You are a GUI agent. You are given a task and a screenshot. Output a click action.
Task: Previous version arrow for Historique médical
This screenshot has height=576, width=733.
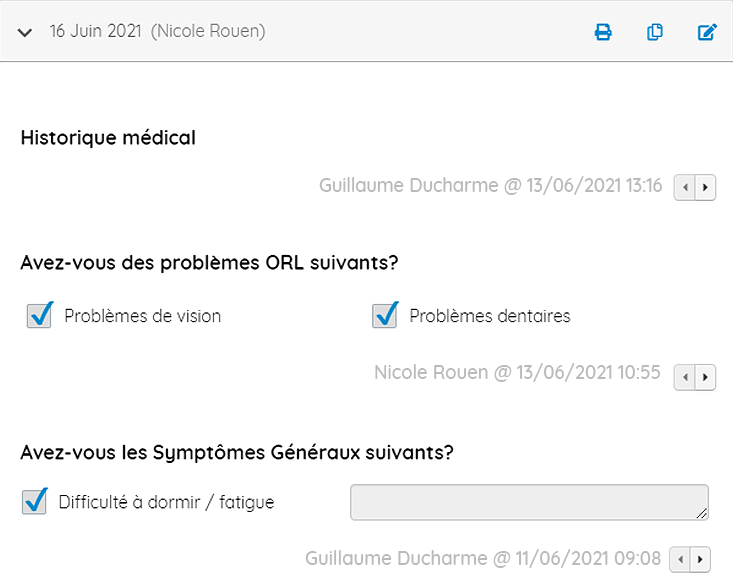[x=685, y=187]
